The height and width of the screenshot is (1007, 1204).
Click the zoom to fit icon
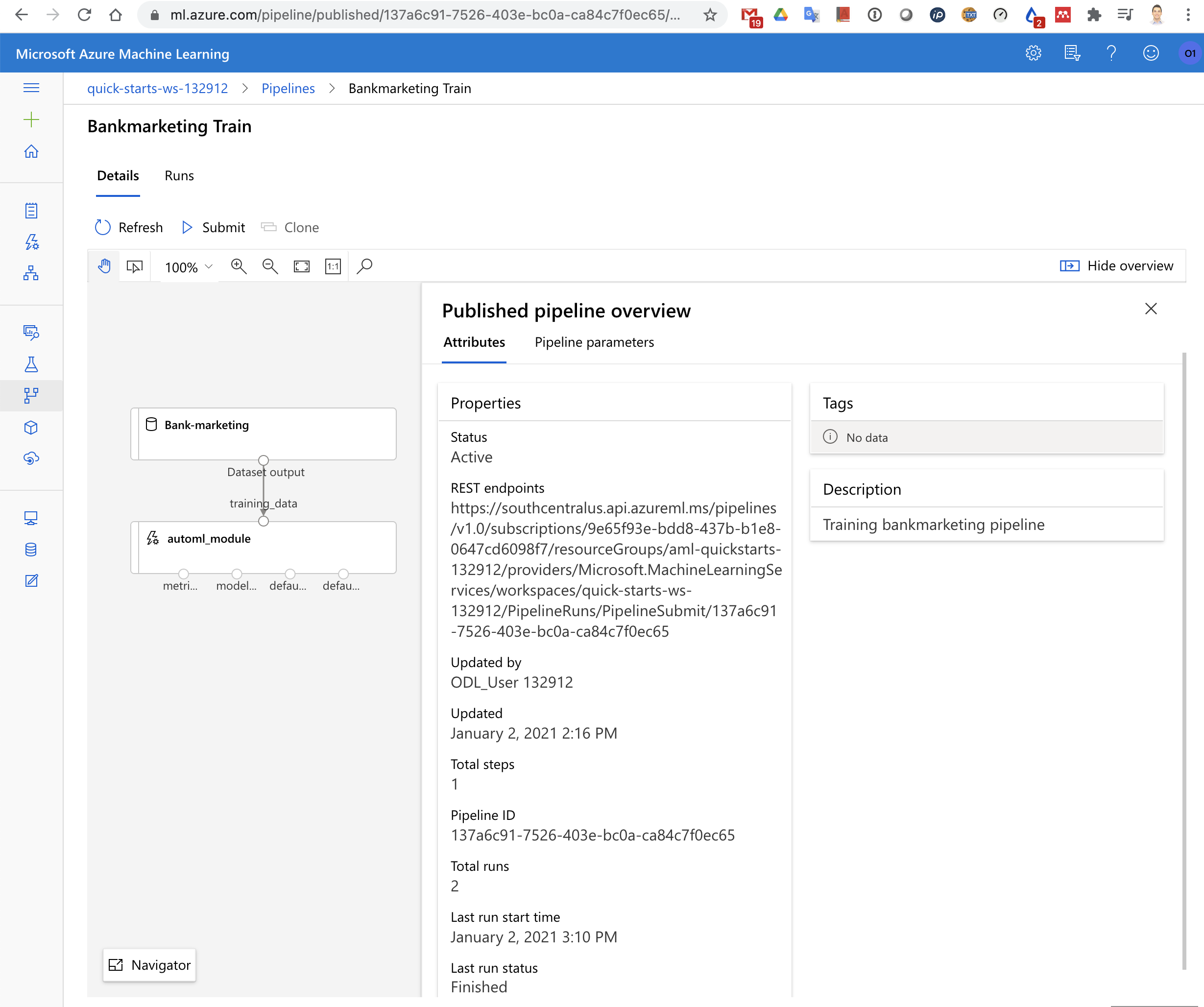(302, 266)
